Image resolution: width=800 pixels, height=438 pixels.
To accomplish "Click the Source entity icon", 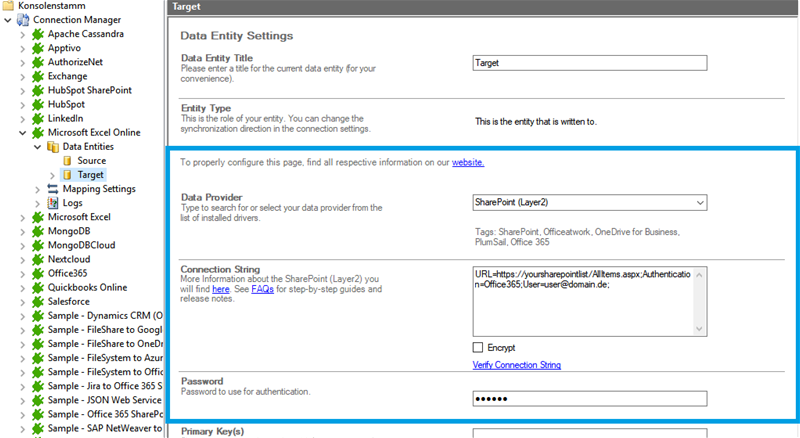I will click(x=67, y=160).
